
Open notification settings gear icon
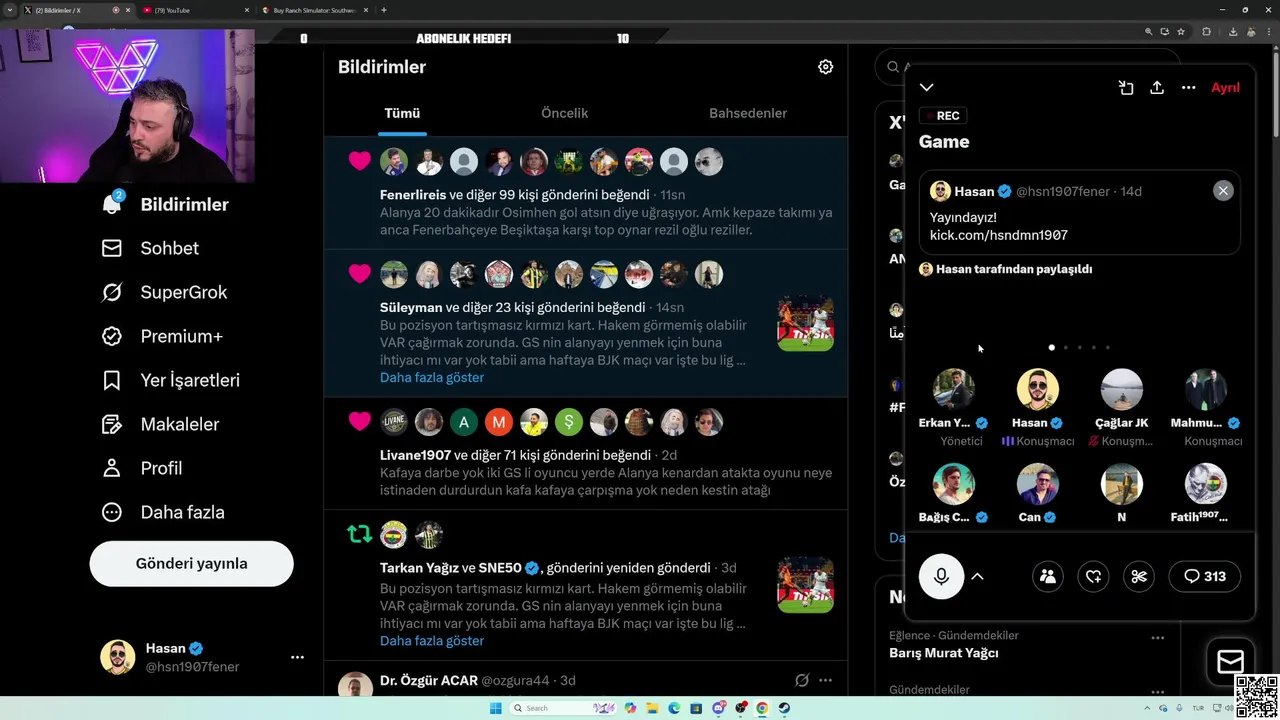point(825,67)
